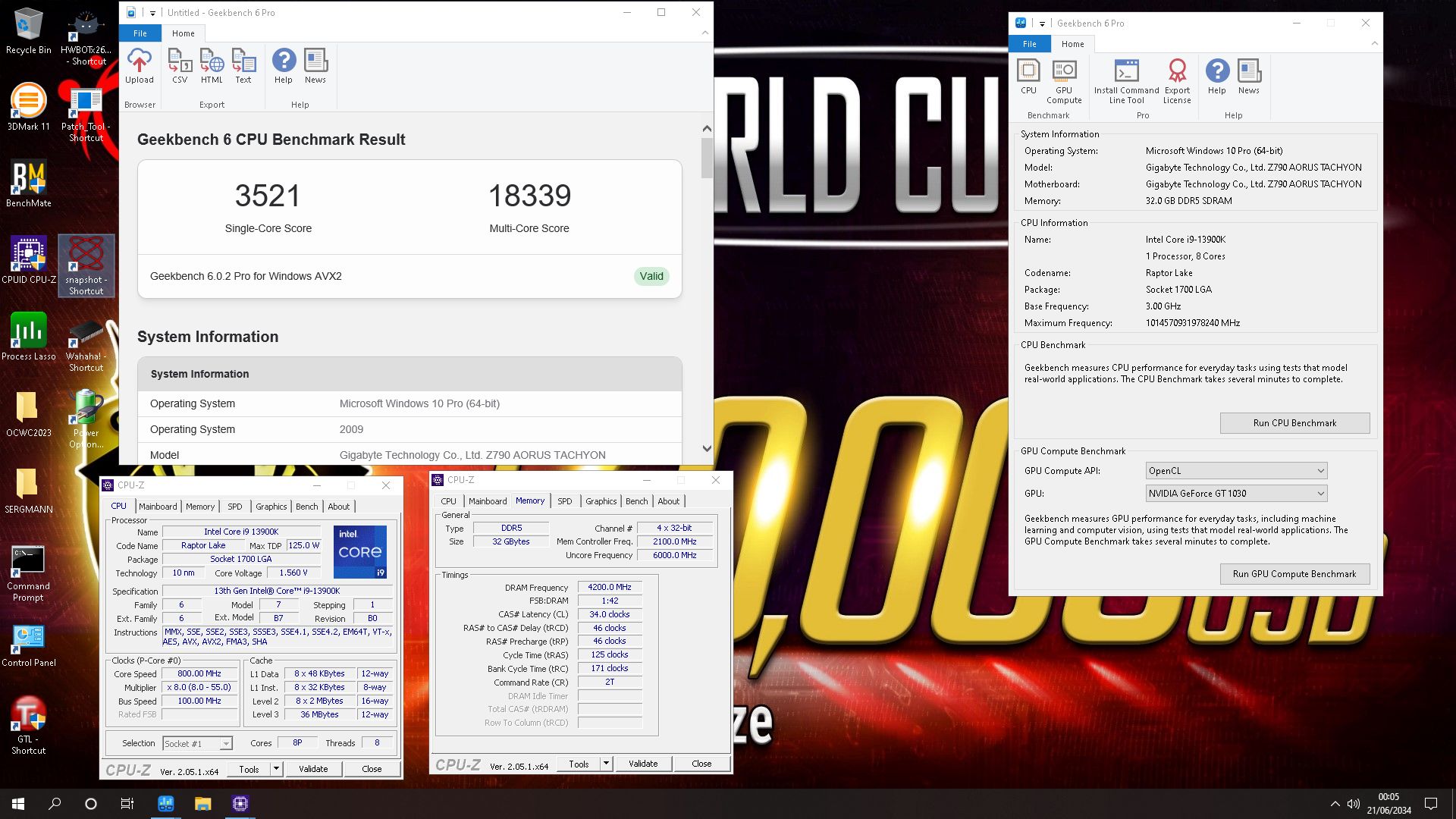The height and width of the screenshot is (819, 1456).
Task: Open the notification center icon on taskbar
Action: click(1431, 804)
